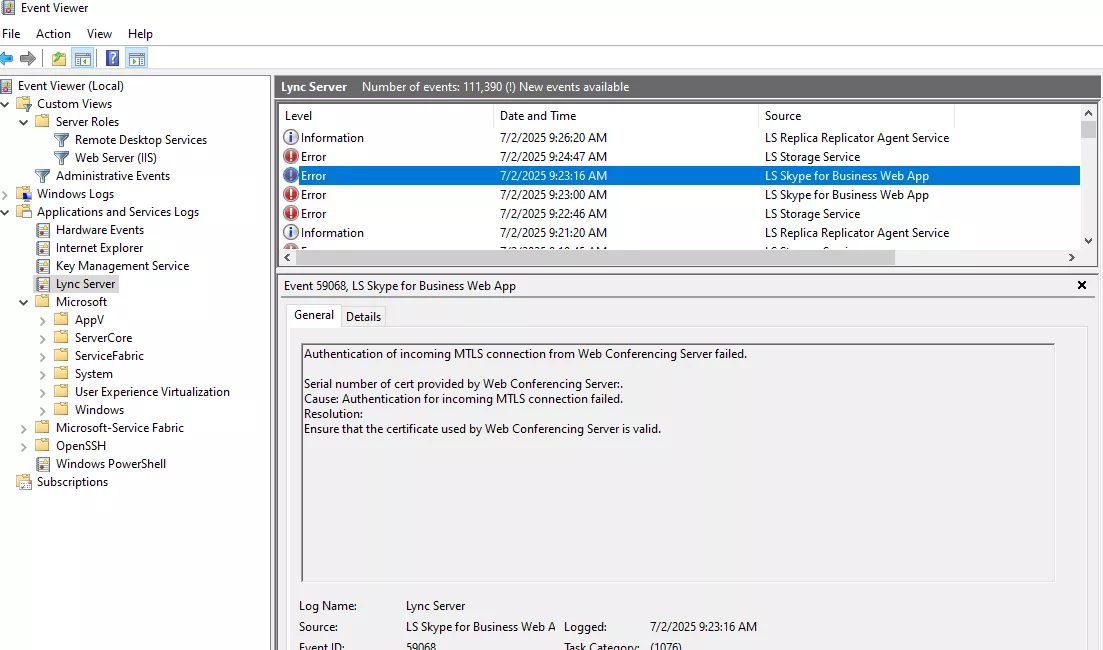Image resolution: width=1103 pixels, height=650 pixels.
Task: Click the Back arrow toolbar icon
Action: 6,58
